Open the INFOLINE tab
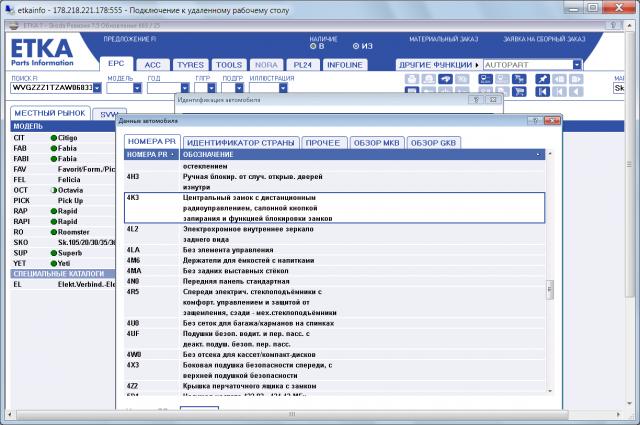Image resolution: width=640 pixels, height=425 pixels. tap(345, 65)
